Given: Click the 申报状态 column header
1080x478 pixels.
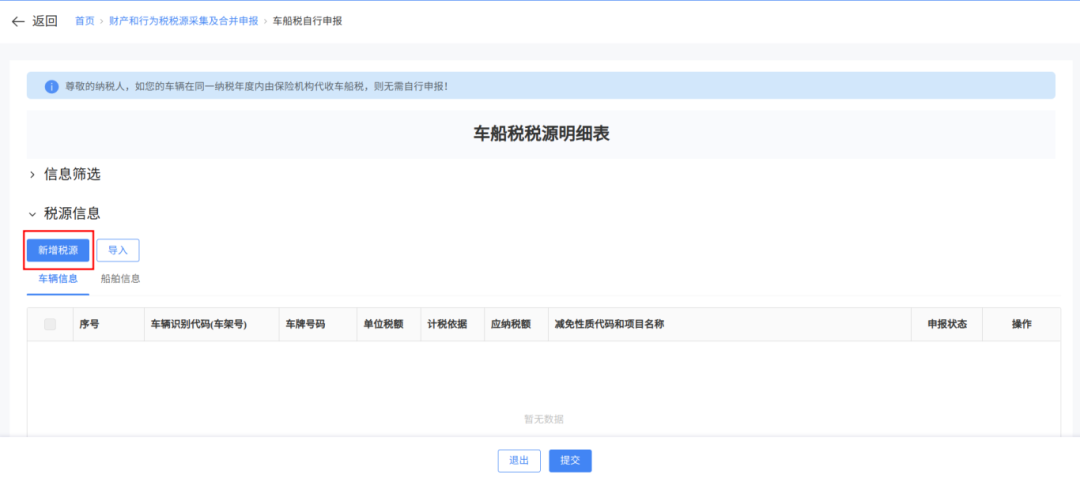Looking at the screenshot, I should point(948,324).
